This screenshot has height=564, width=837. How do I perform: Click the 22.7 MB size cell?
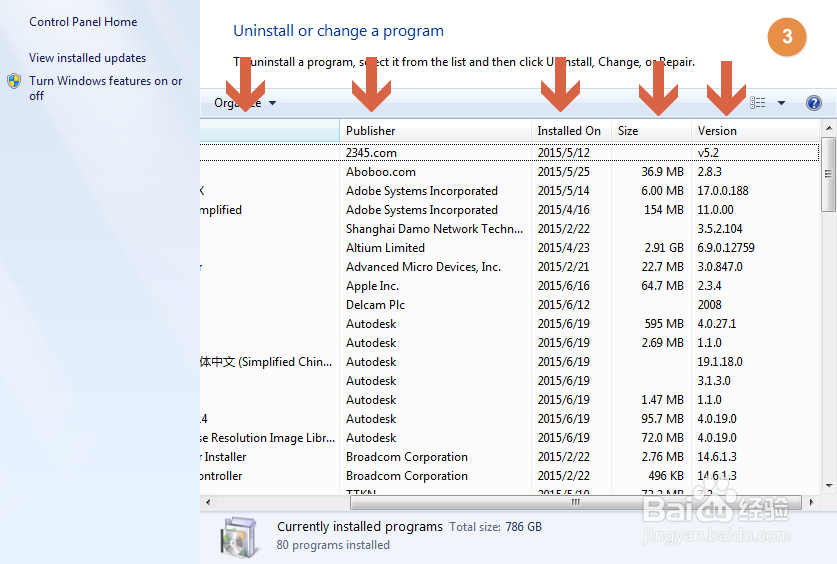[x=662, y=267]
